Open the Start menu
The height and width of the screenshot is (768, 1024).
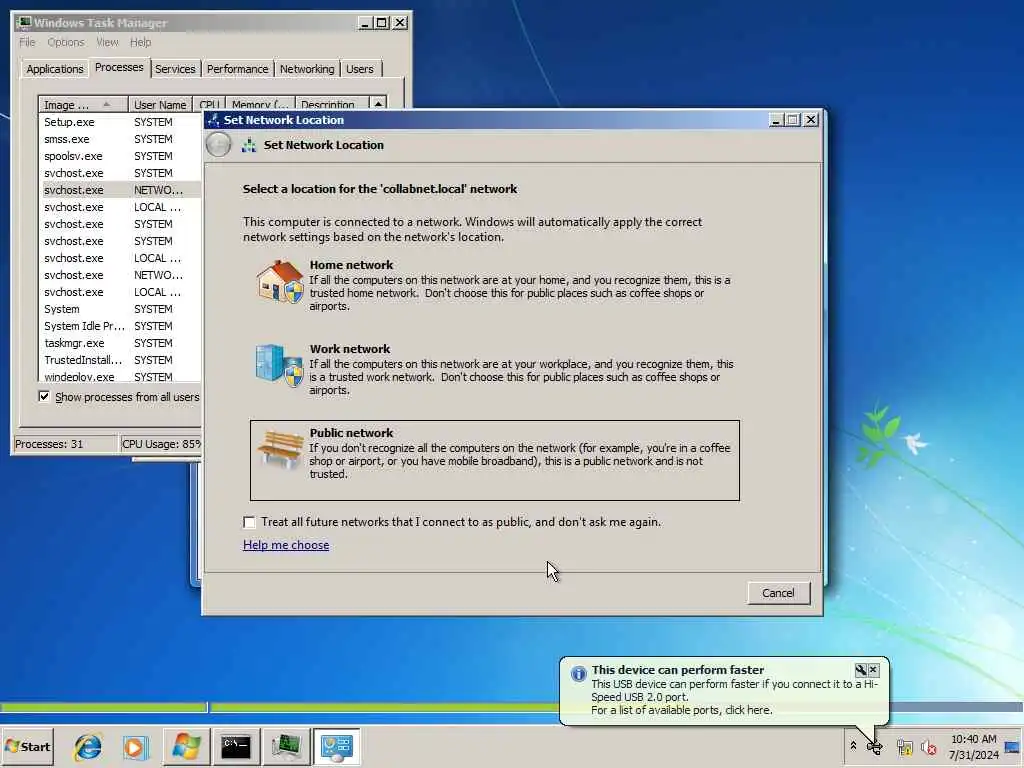[x=27, y=746]
